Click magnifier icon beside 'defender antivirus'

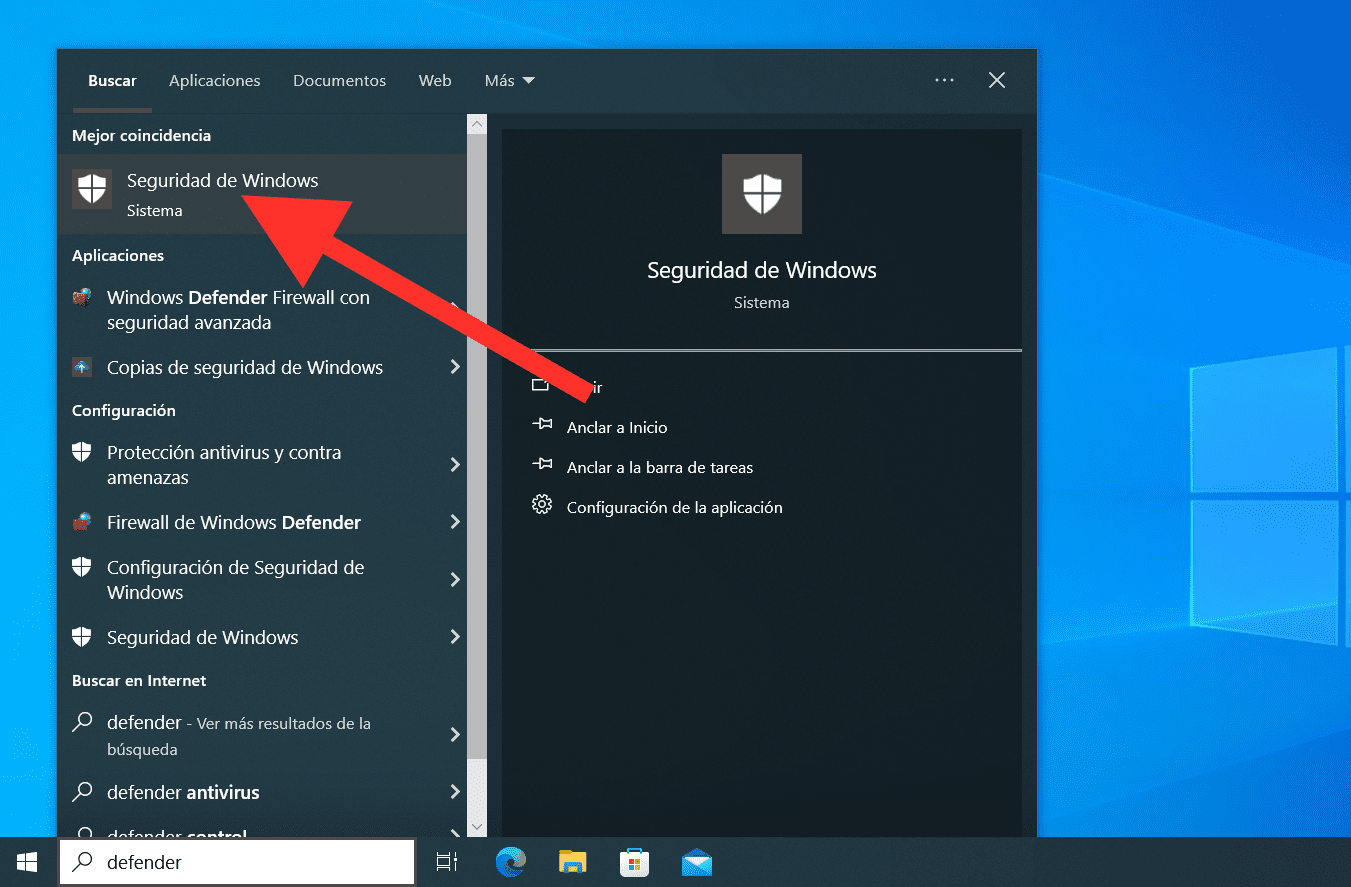tap(83, 792)
